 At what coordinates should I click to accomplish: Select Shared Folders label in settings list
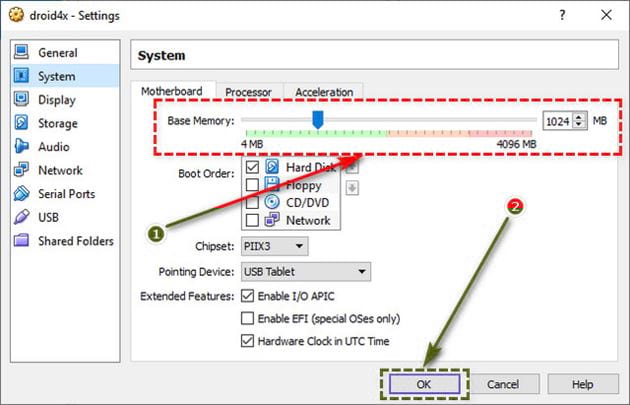click(76, 241)
